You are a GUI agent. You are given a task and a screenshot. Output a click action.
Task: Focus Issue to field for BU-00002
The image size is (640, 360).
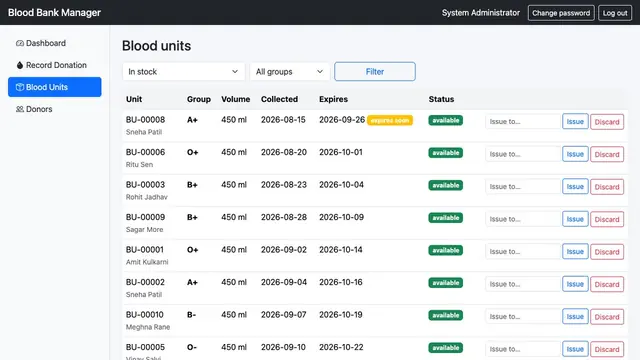point(523,284)
